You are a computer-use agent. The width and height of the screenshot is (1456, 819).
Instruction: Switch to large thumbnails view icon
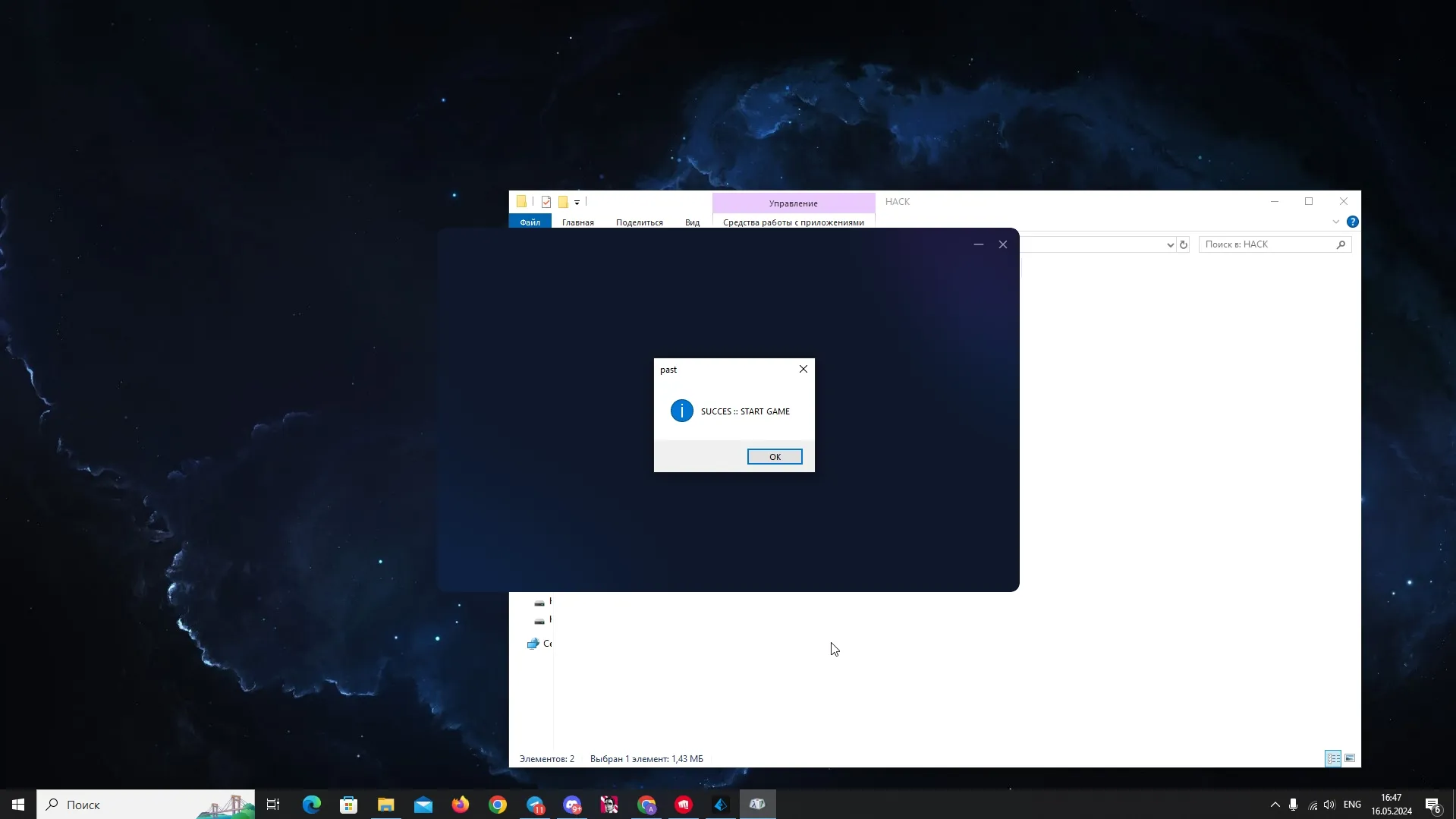(x=1350, y=758)
